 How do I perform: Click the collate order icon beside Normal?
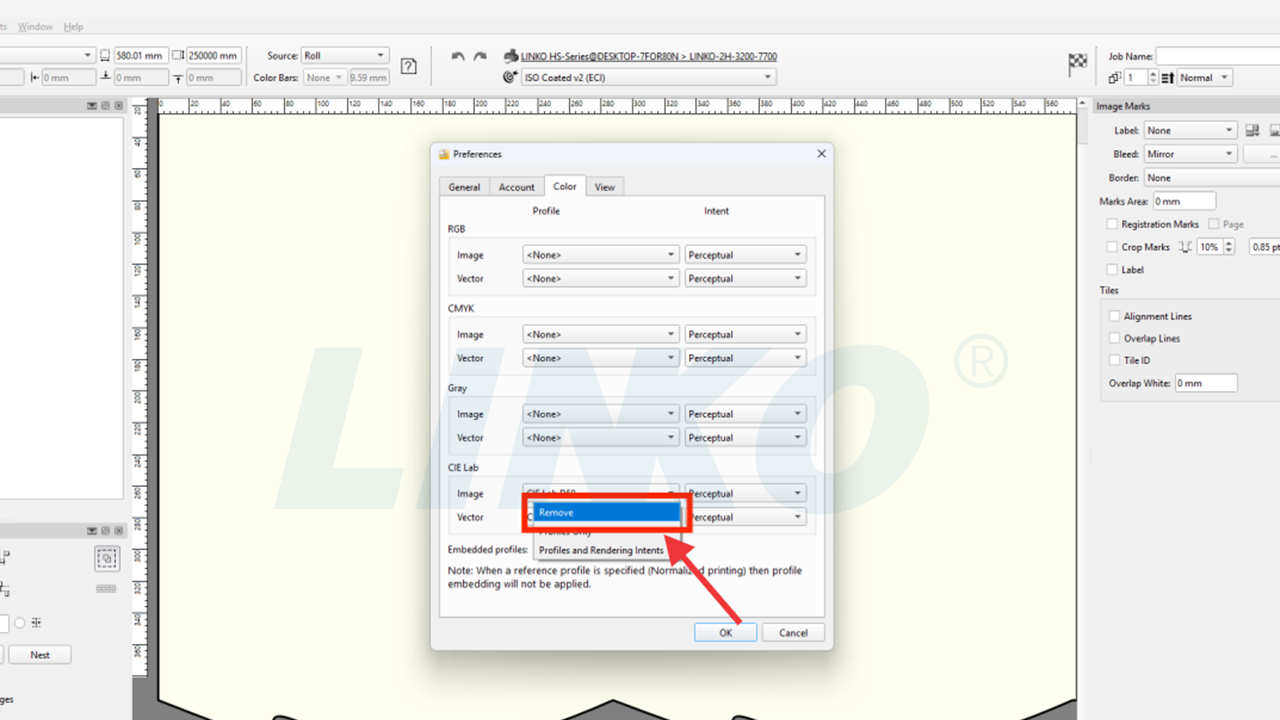pyautogui.click(x=1167, y=78)
